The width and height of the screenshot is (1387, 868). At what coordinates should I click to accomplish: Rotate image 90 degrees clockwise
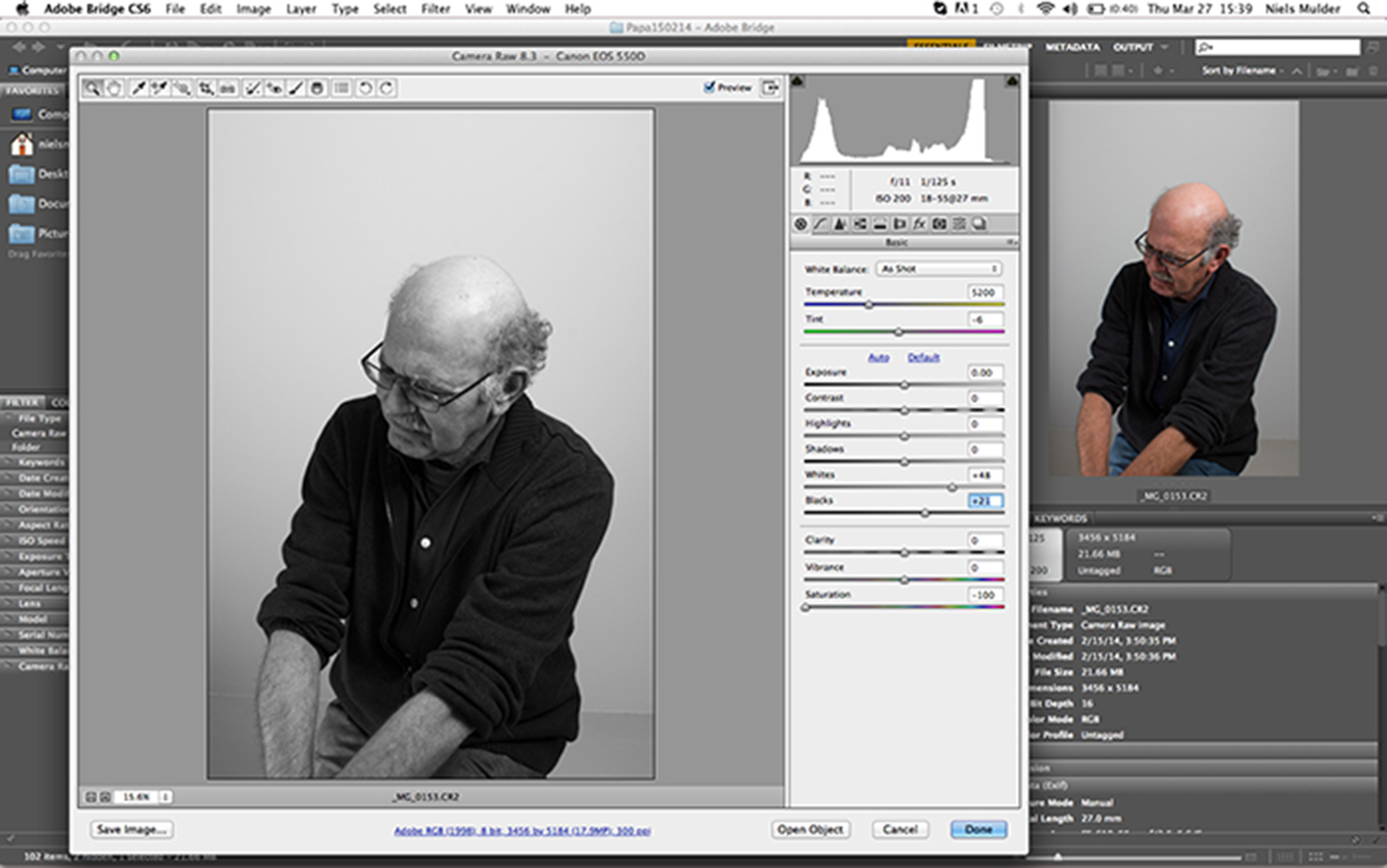coord(387,88)
